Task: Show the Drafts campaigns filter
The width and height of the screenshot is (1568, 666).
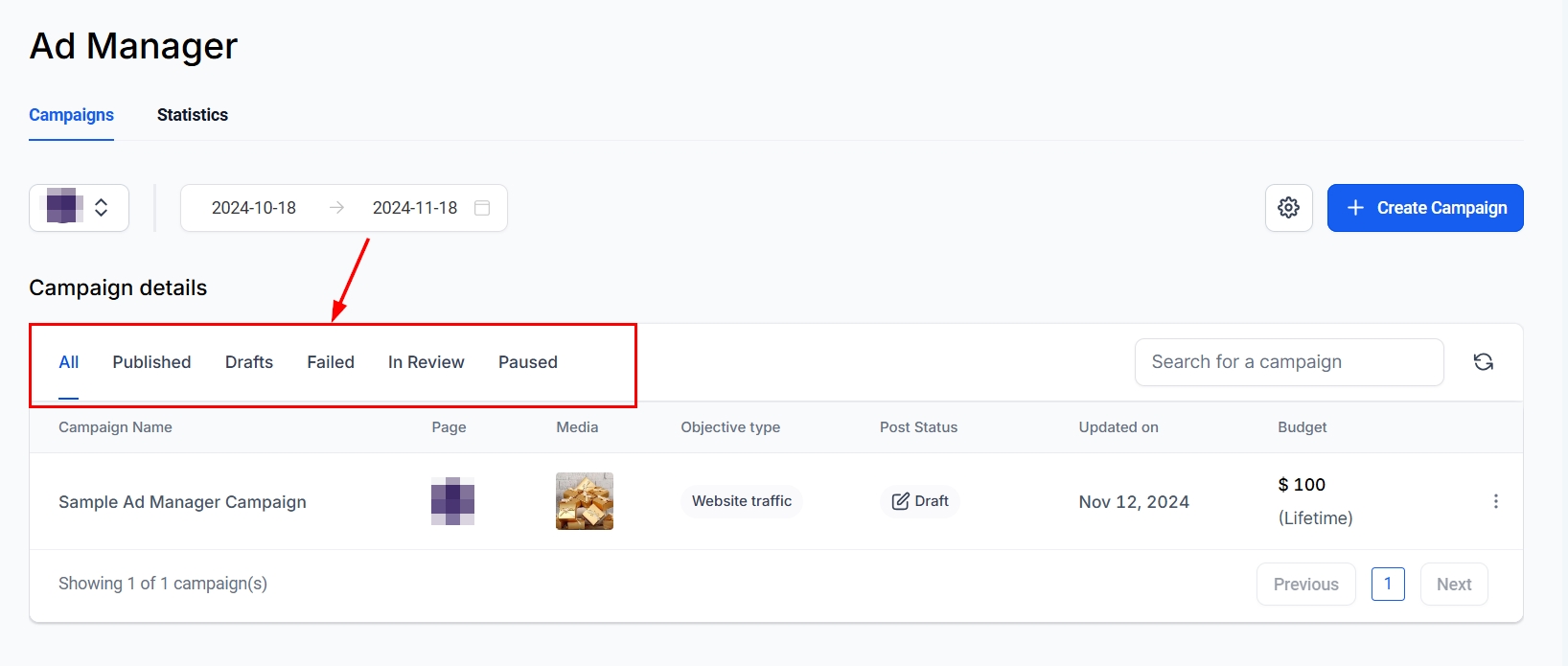Action: (x=249, y=362)
